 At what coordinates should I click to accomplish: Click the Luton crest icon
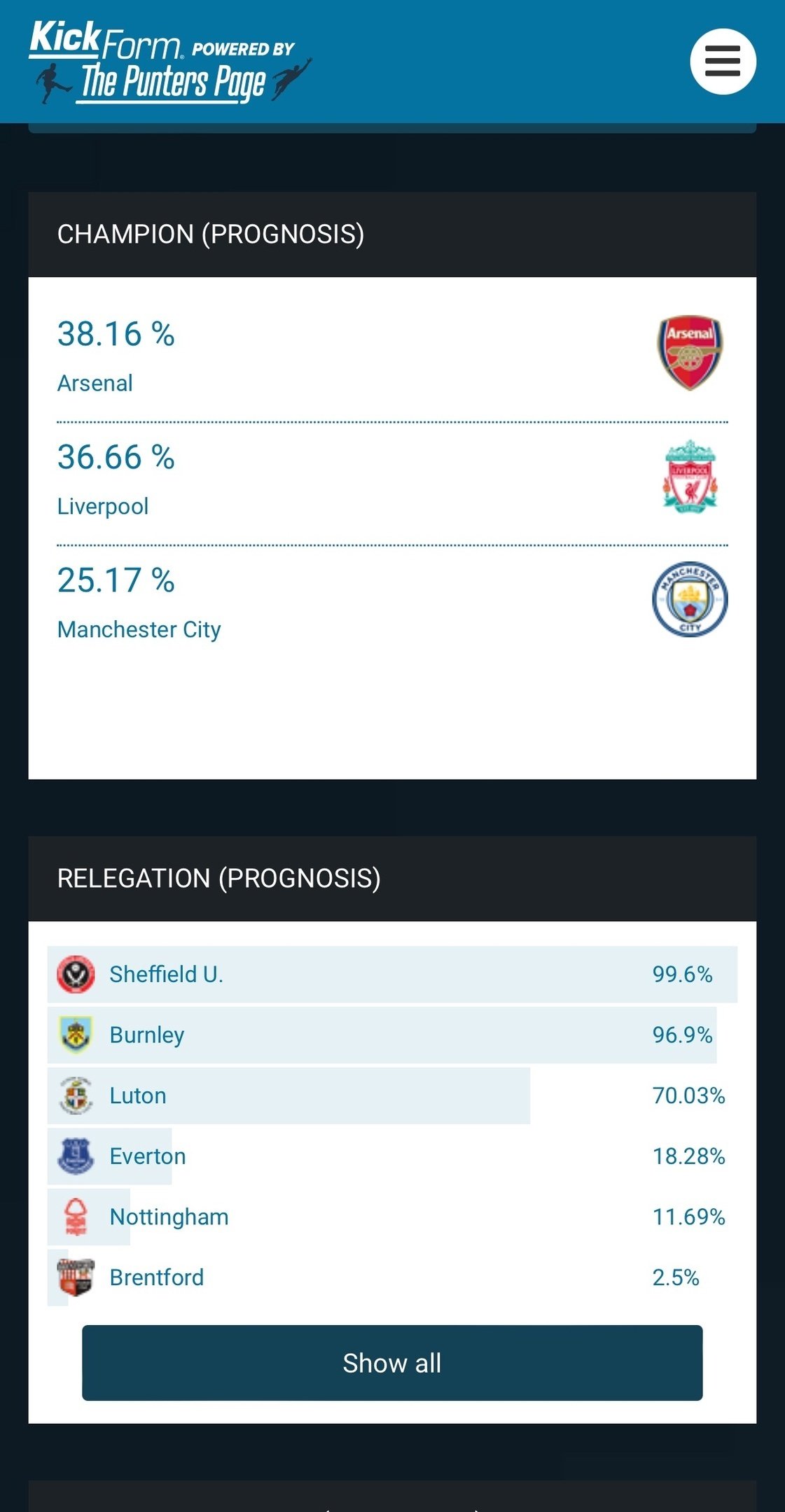(x=76, y=1095)
